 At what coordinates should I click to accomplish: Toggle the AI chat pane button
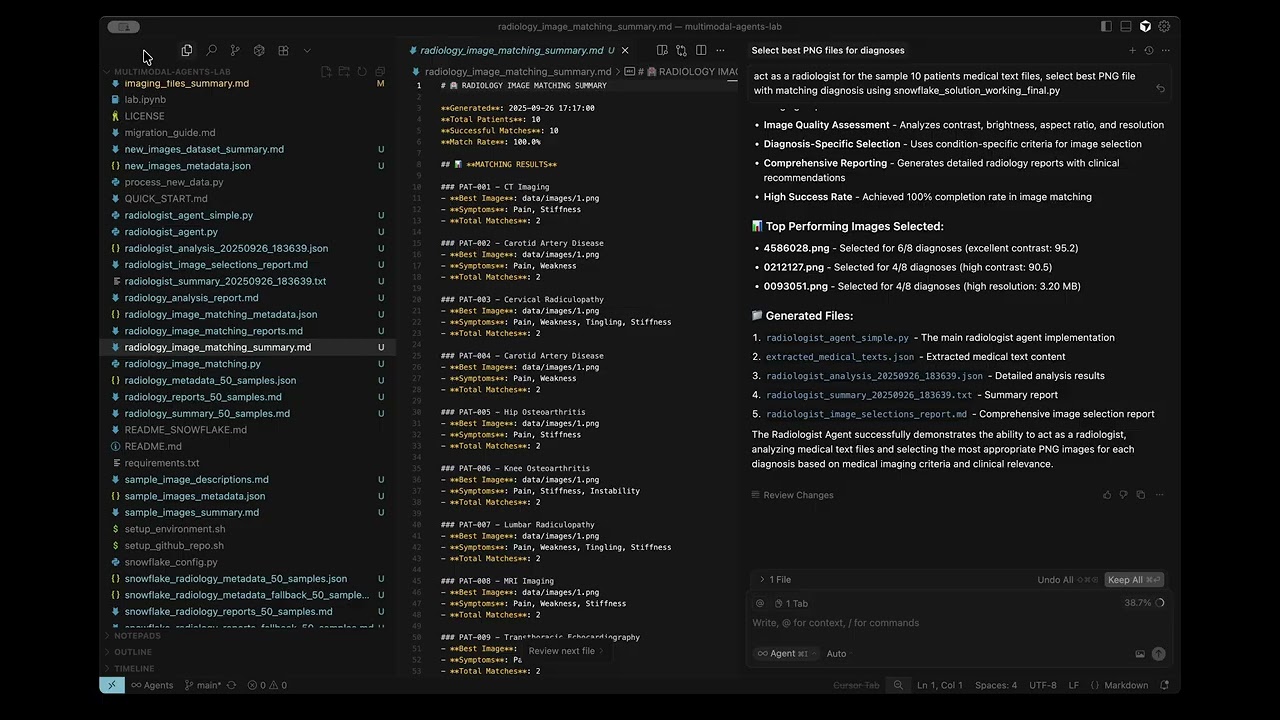click(x=1145, y=27)
